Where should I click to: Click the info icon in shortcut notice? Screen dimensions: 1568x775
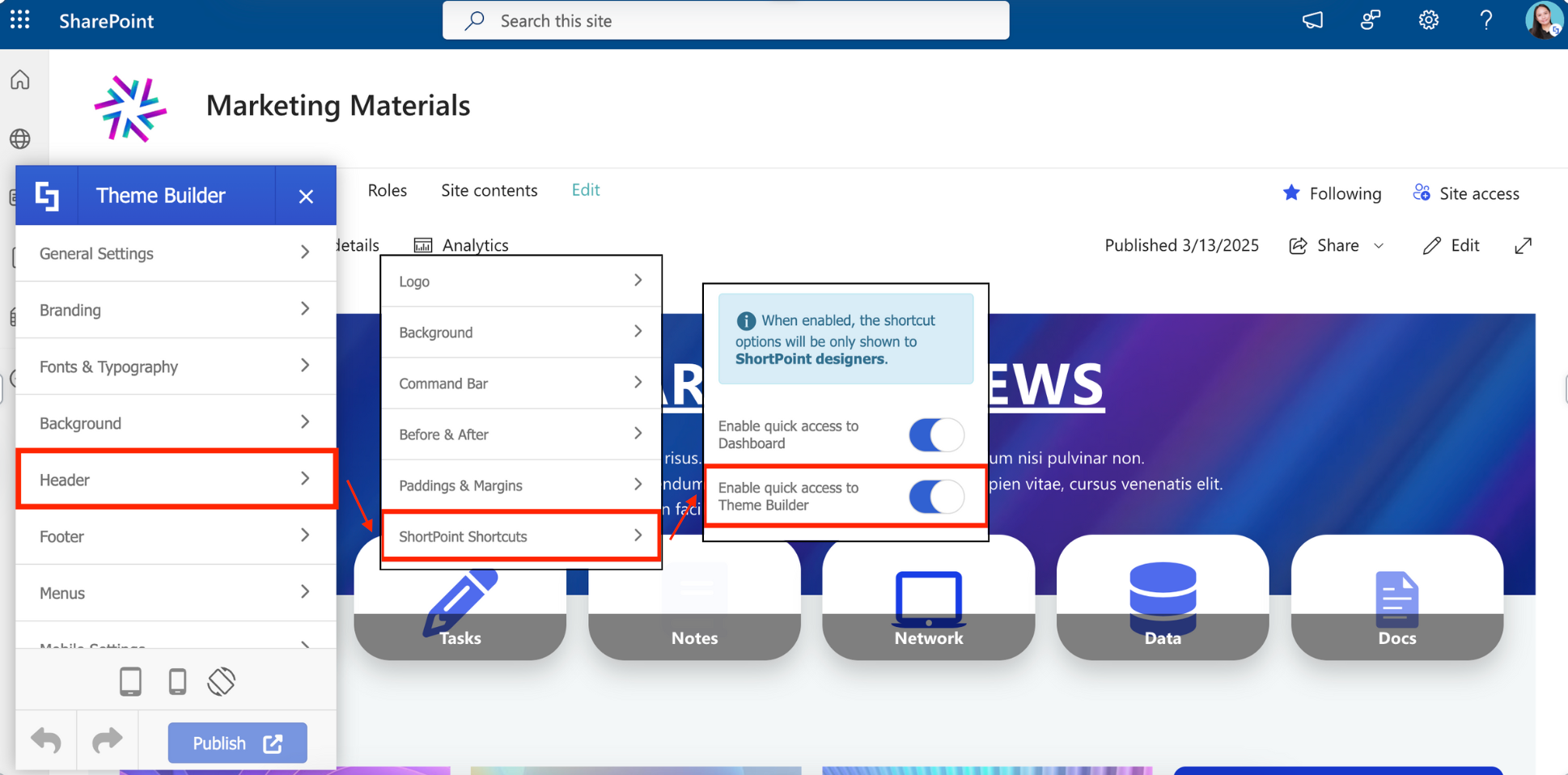pos(746,321)
